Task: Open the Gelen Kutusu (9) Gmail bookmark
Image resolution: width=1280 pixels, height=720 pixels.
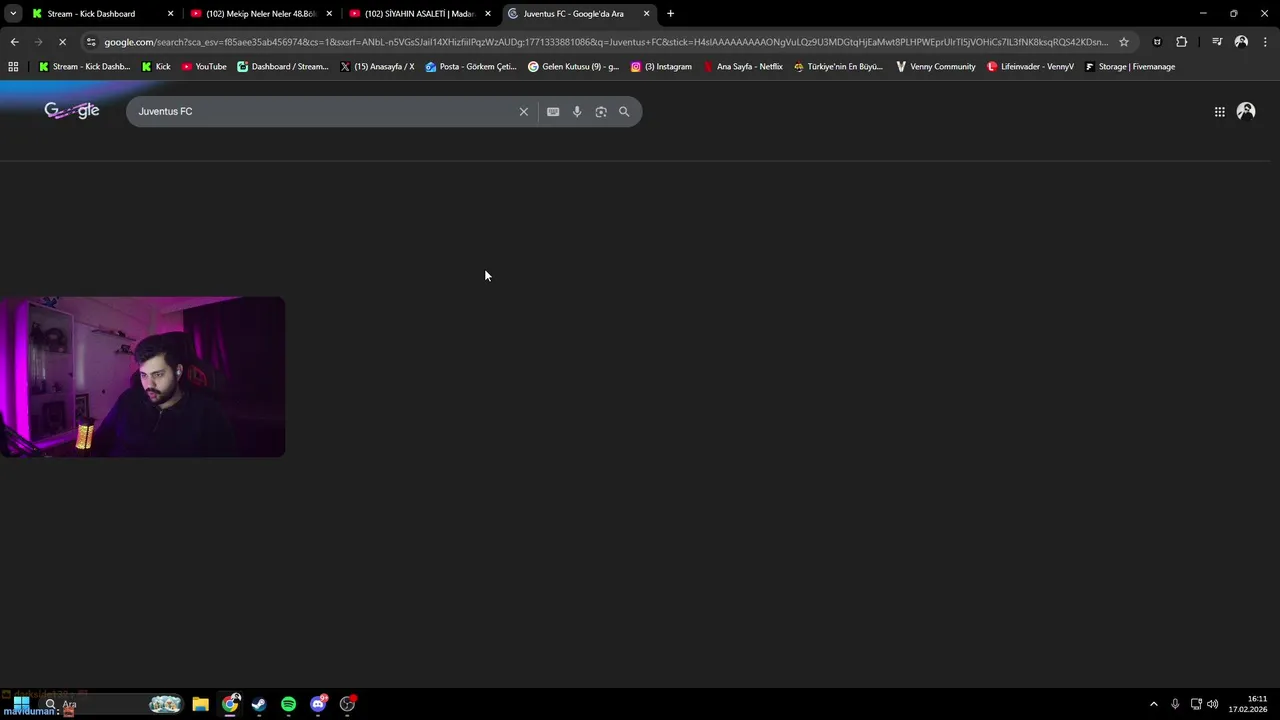Action: tap(574, 67)
